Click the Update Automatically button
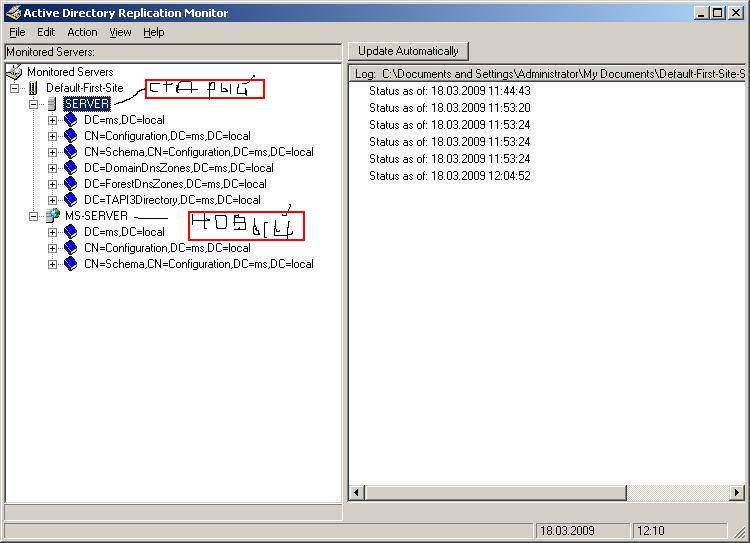 (x=408, y=51)
